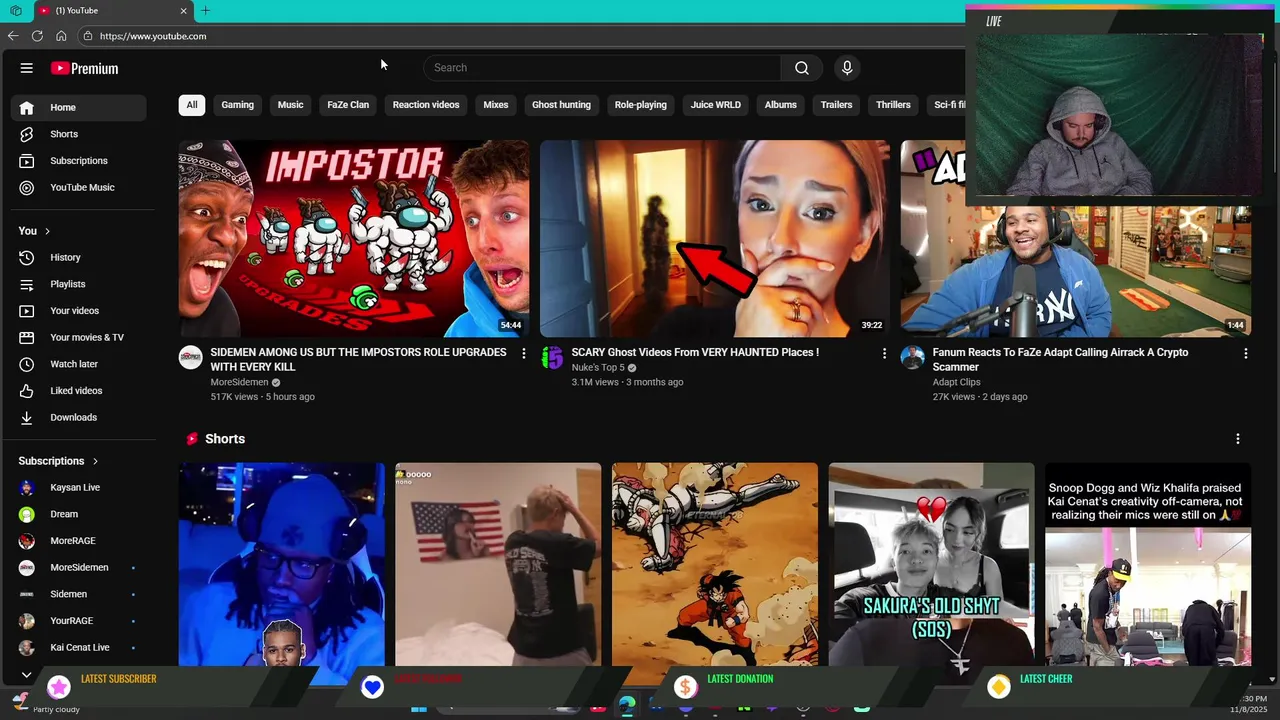This screenshot has width=1280, height=720.
Task: Select the Juice WRLD chip
Action: click(x=716, y=105)
